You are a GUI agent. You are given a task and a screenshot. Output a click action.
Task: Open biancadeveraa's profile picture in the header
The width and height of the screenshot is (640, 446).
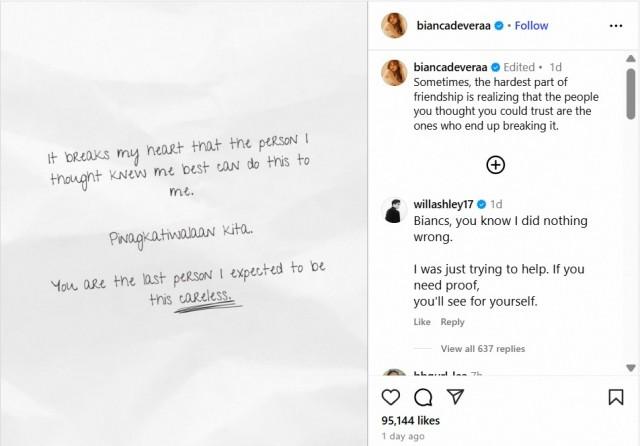coord(394,25)
